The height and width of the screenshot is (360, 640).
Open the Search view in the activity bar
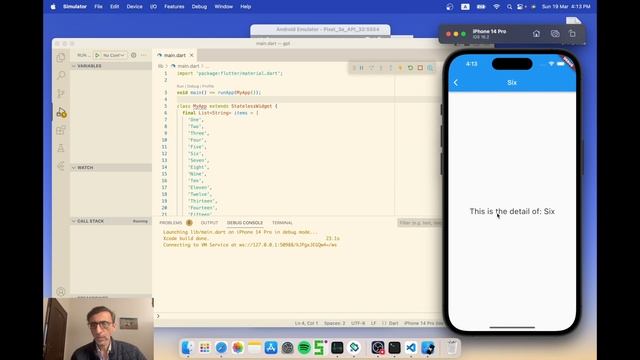click(x=61, y=75)
